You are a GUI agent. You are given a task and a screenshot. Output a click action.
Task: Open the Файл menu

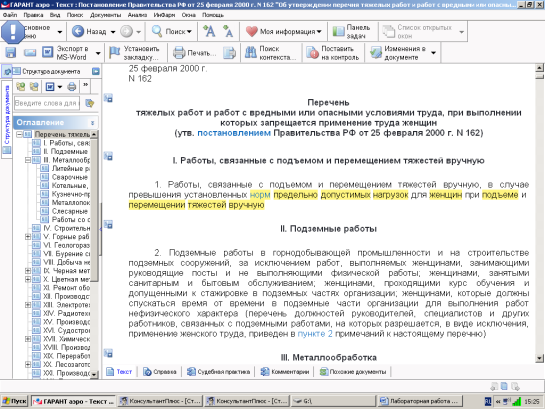point(10,15)
